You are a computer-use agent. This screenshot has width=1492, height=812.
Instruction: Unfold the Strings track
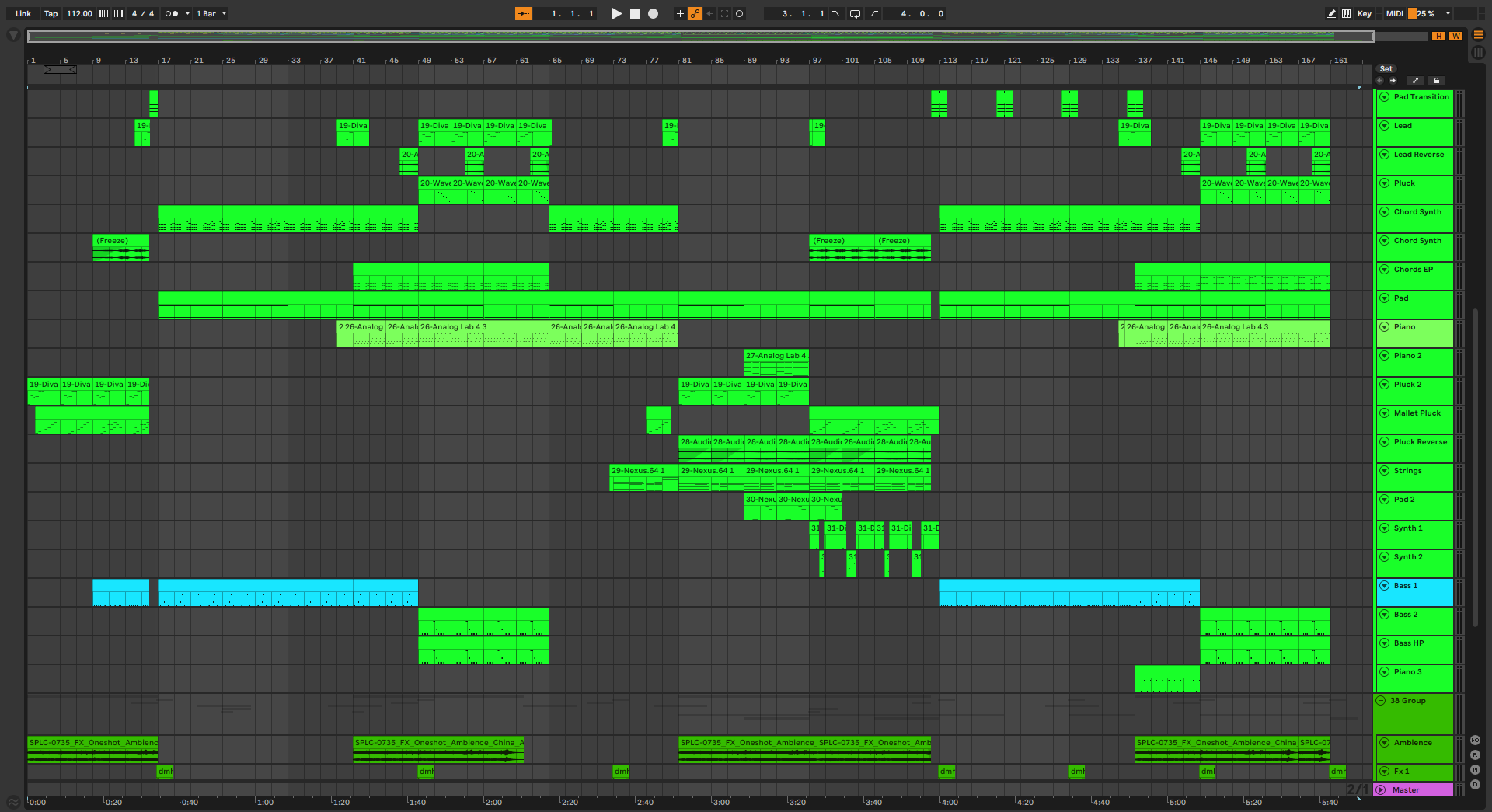click(1384, 471)
